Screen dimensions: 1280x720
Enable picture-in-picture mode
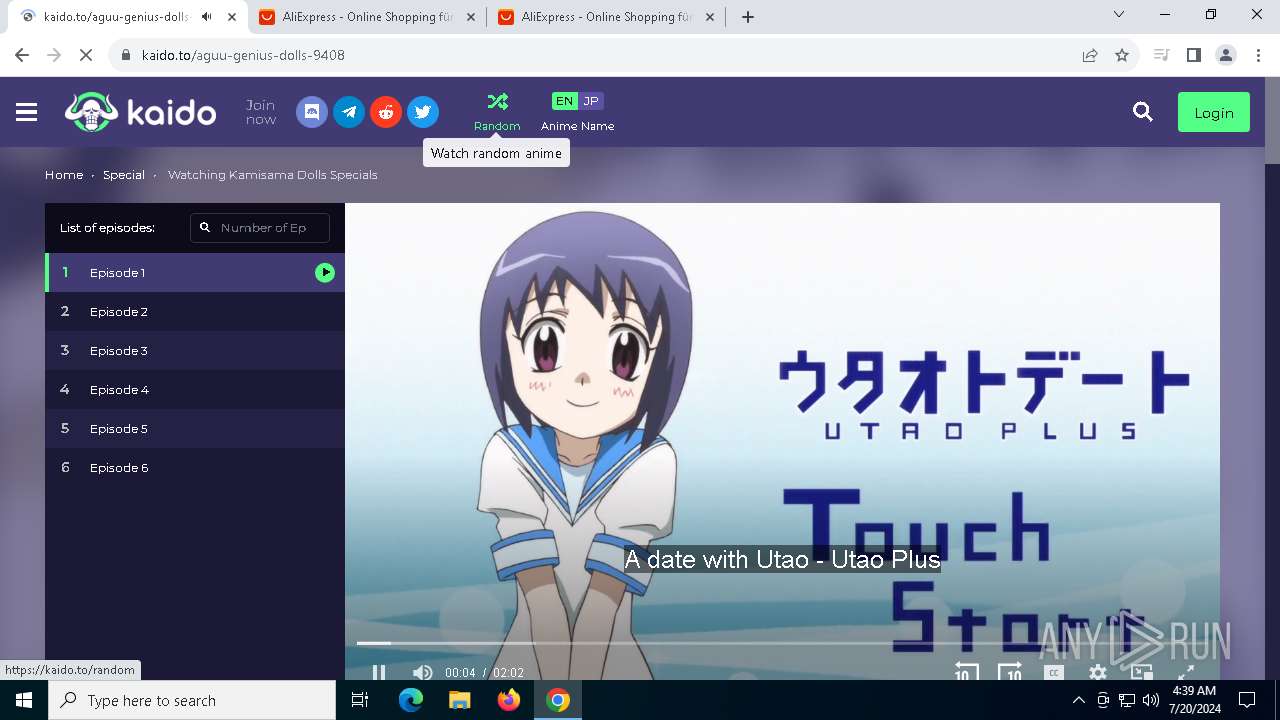pos(1142,673)
